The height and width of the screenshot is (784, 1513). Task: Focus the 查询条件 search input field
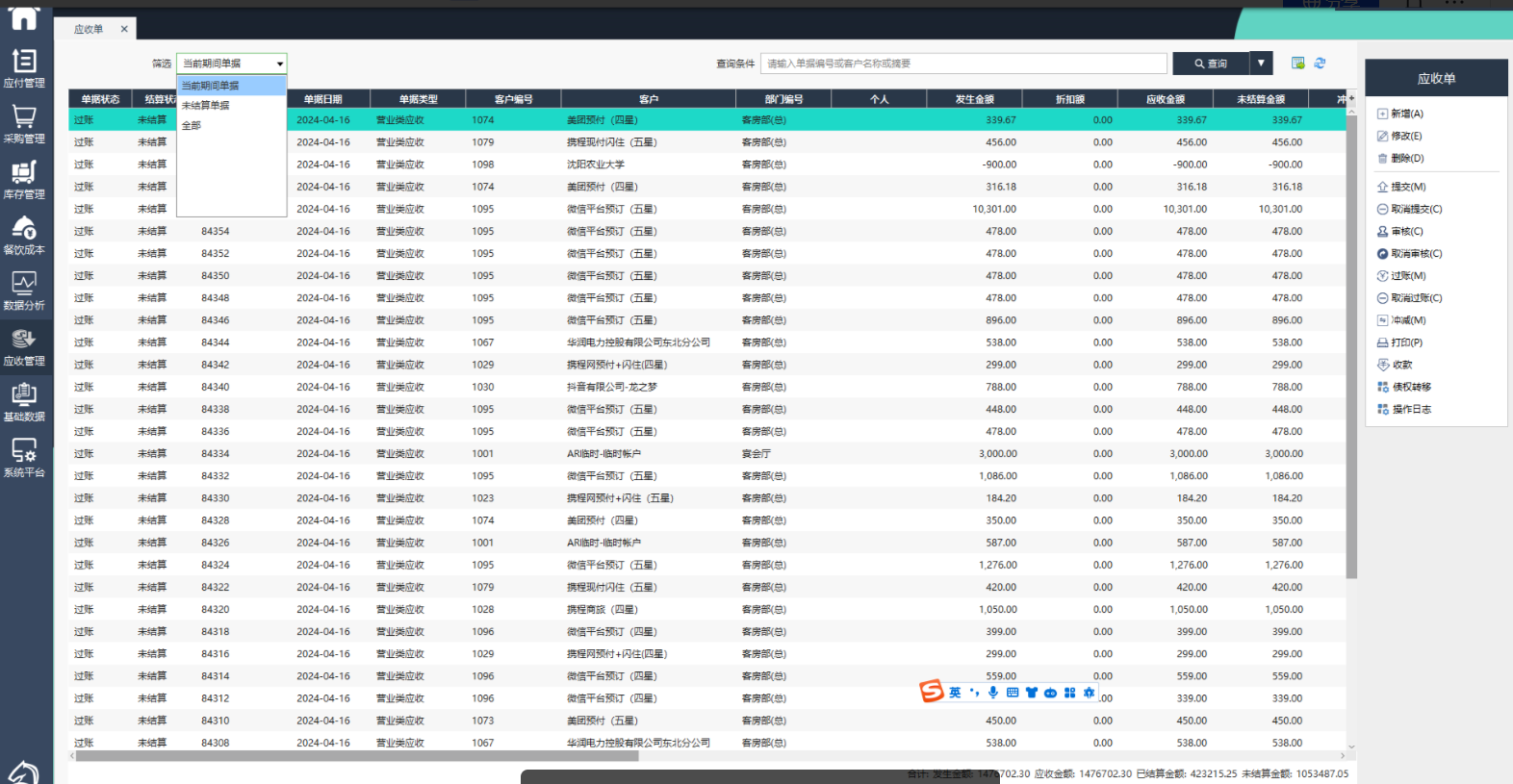[x=962, y=63]
